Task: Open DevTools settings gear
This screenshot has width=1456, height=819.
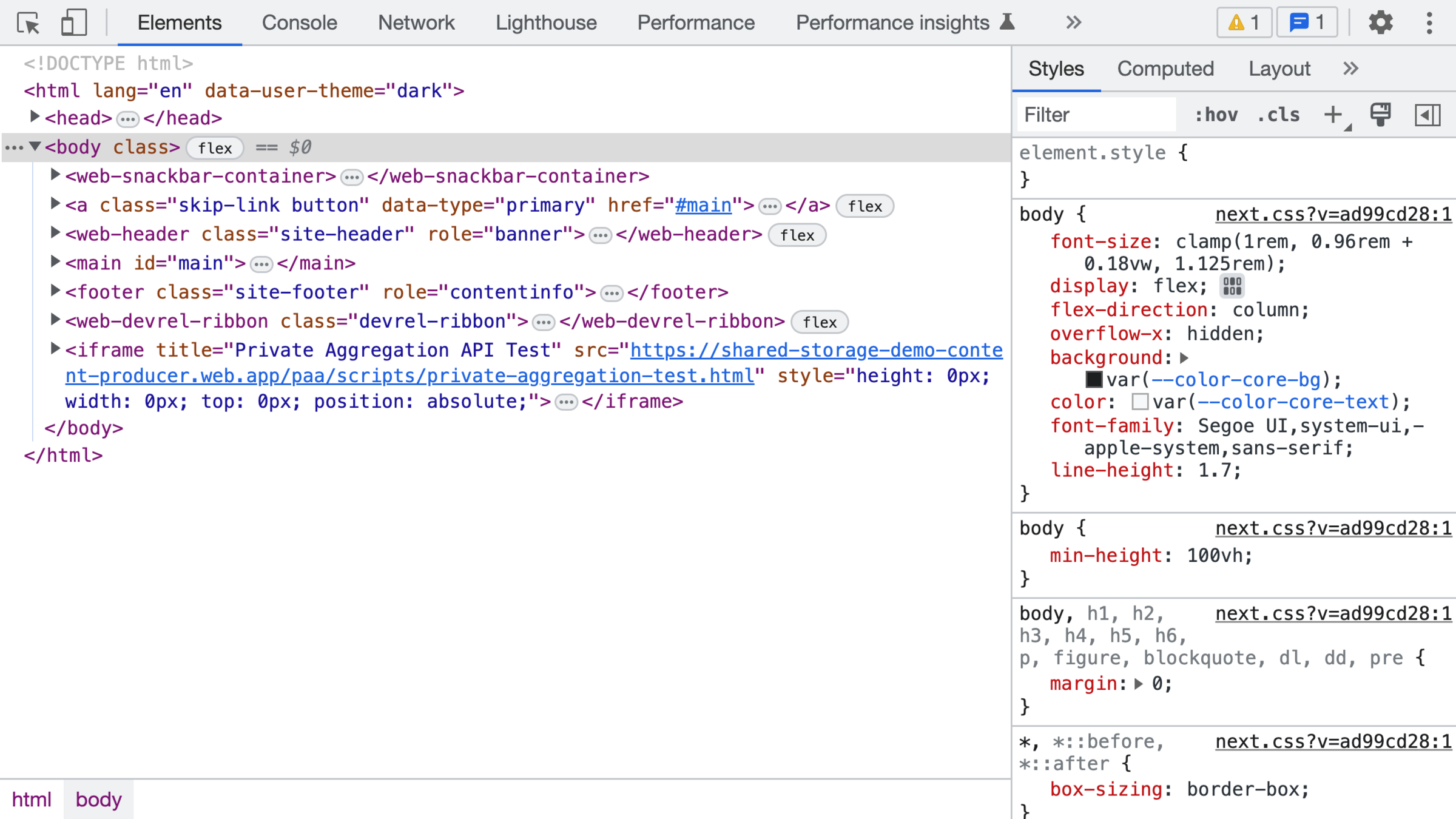Action: tap(1380, 23)
